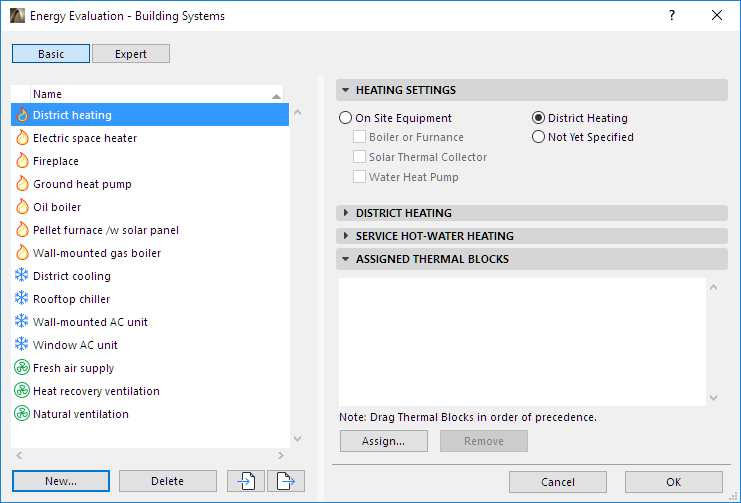Select the 'Natural ventilation' entry
The height and width of the screenshot is (503, 741).
point(150,414)
